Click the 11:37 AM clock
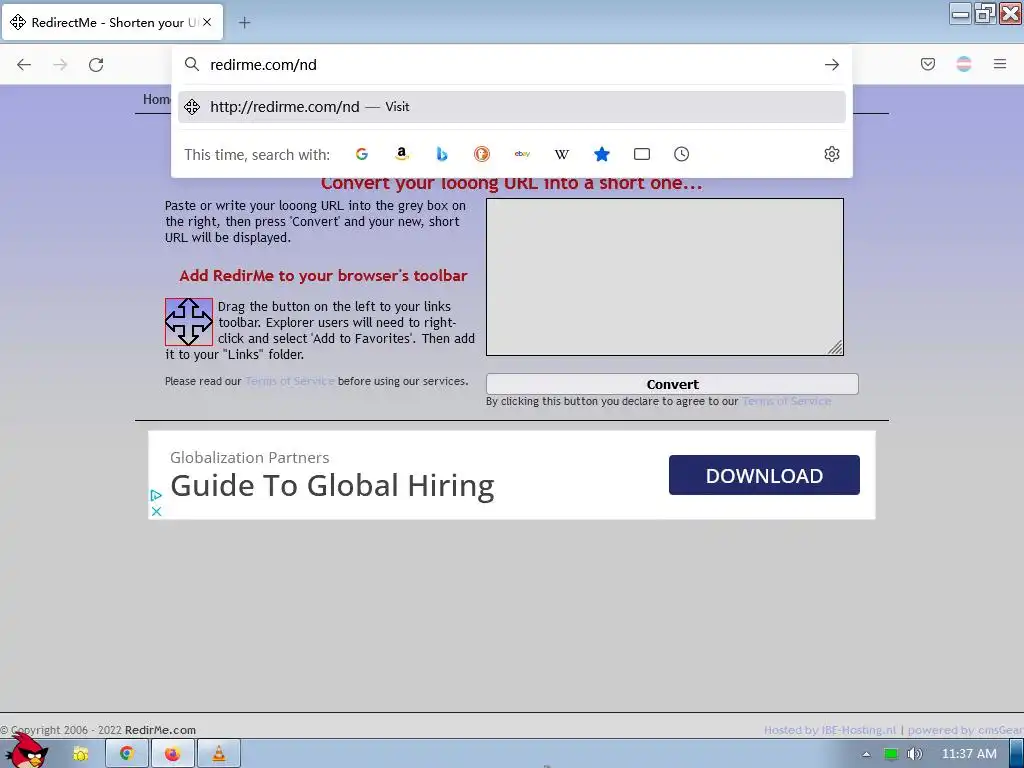The height and width of the screenshot is (768, 1024). (969, 754)
